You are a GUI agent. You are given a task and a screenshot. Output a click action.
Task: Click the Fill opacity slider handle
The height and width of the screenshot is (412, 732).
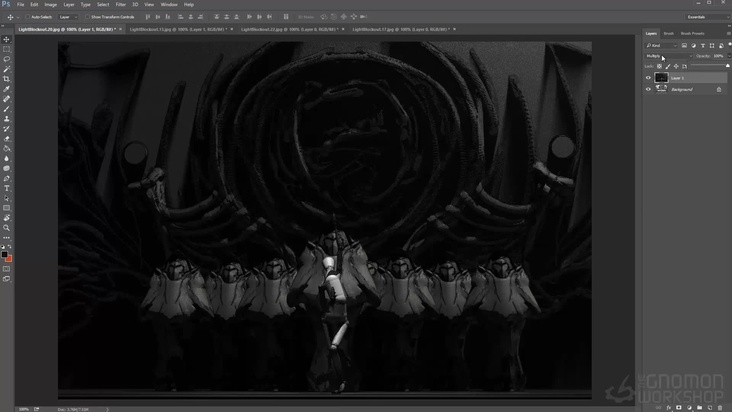click(x=727, y=66)
